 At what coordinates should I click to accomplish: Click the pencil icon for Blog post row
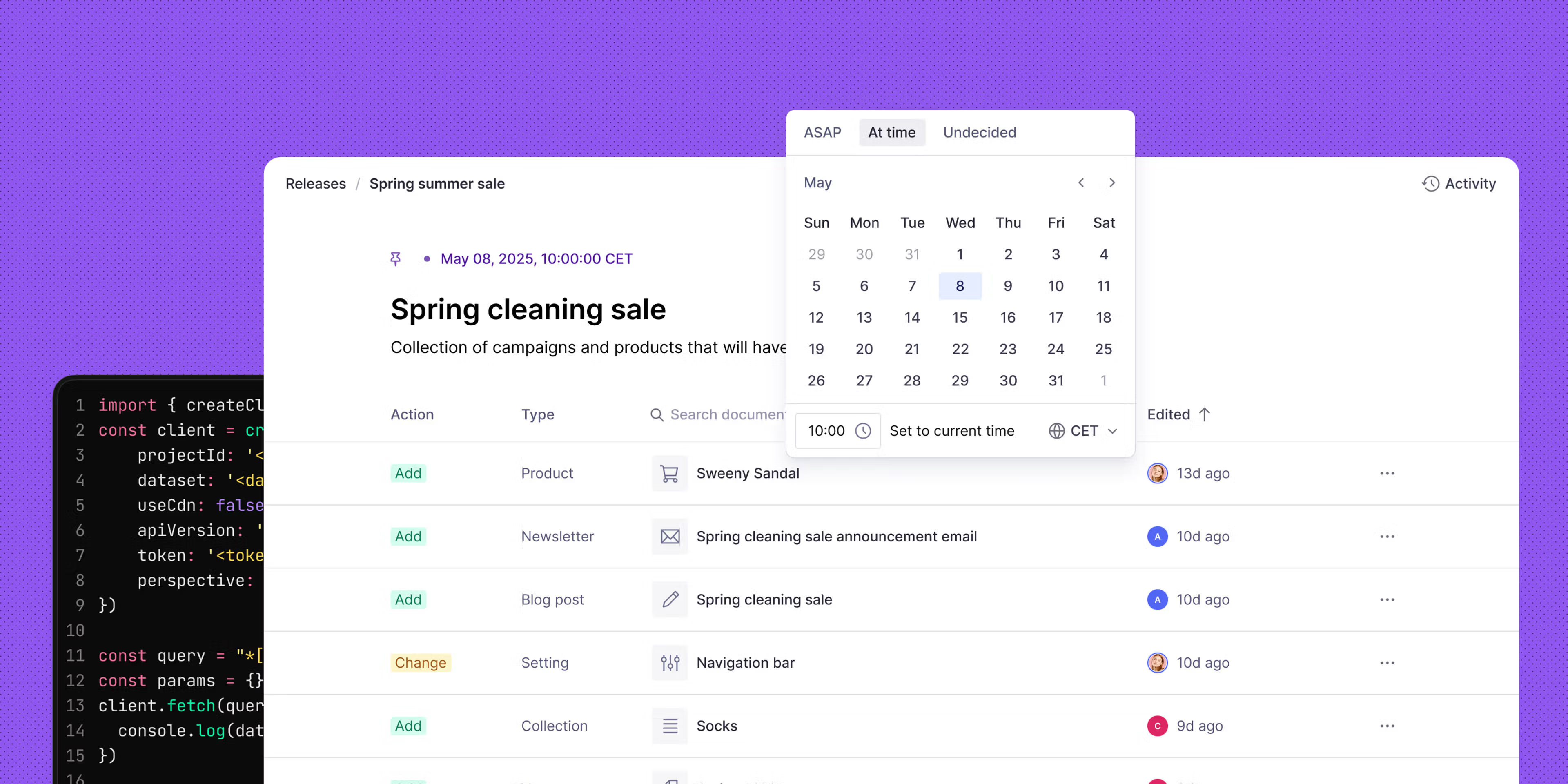click(x=670, y=599)
